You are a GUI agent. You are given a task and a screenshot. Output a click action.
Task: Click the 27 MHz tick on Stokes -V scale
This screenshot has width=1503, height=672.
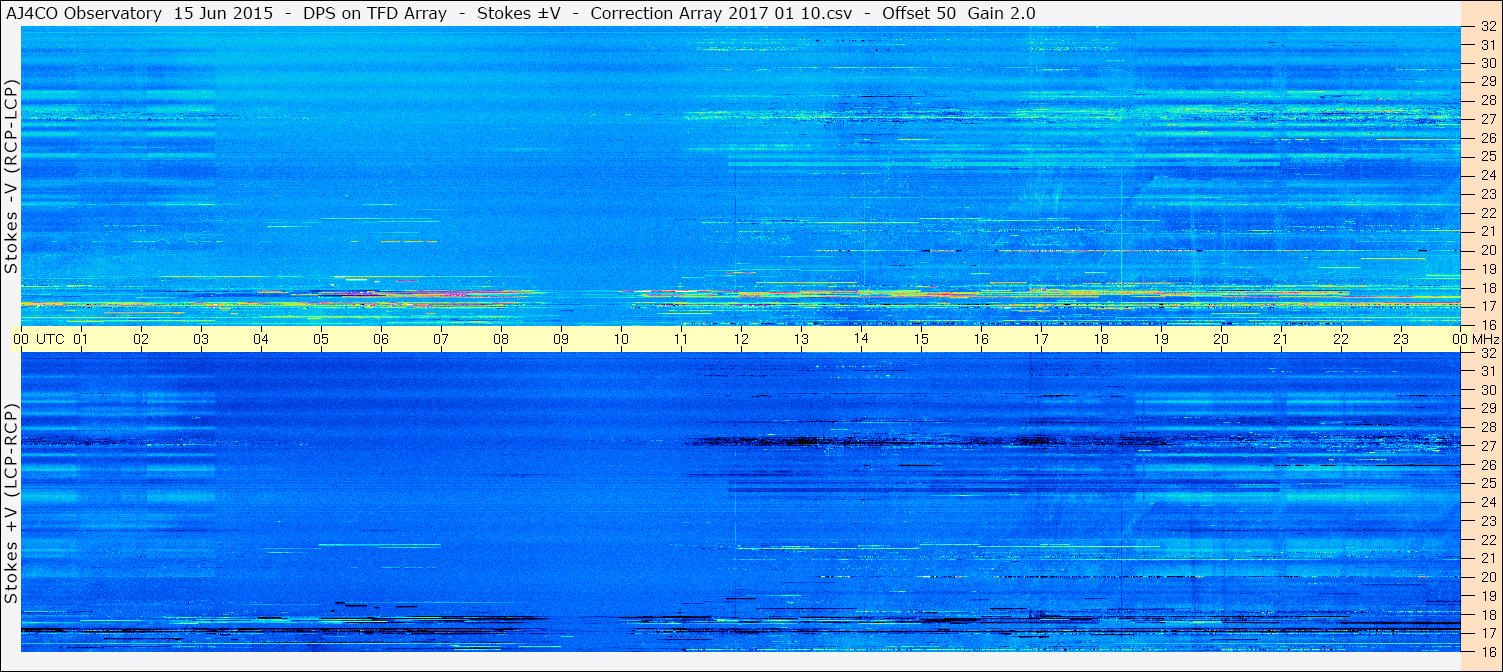tap(1488, 119)
